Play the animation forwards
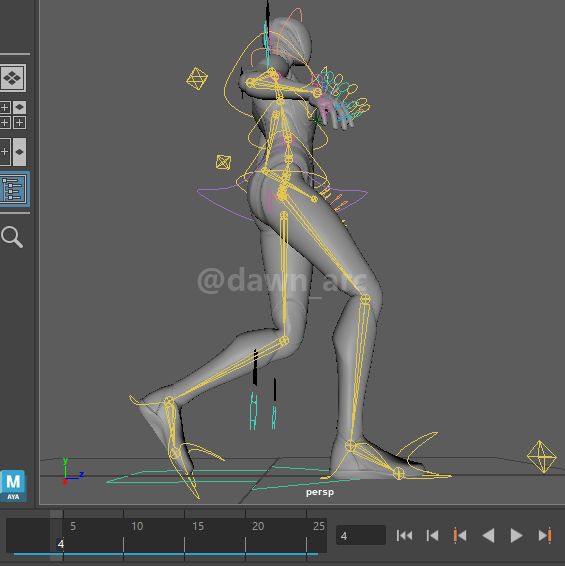Screen dimensions: 565x566 tap(516, 535)
